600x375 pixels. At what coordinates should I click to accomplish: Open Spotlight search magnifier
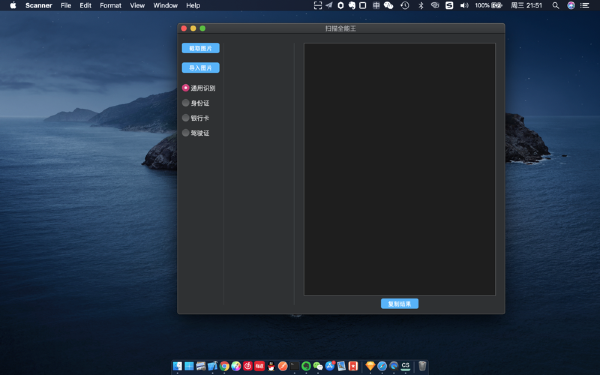(556, 5)
